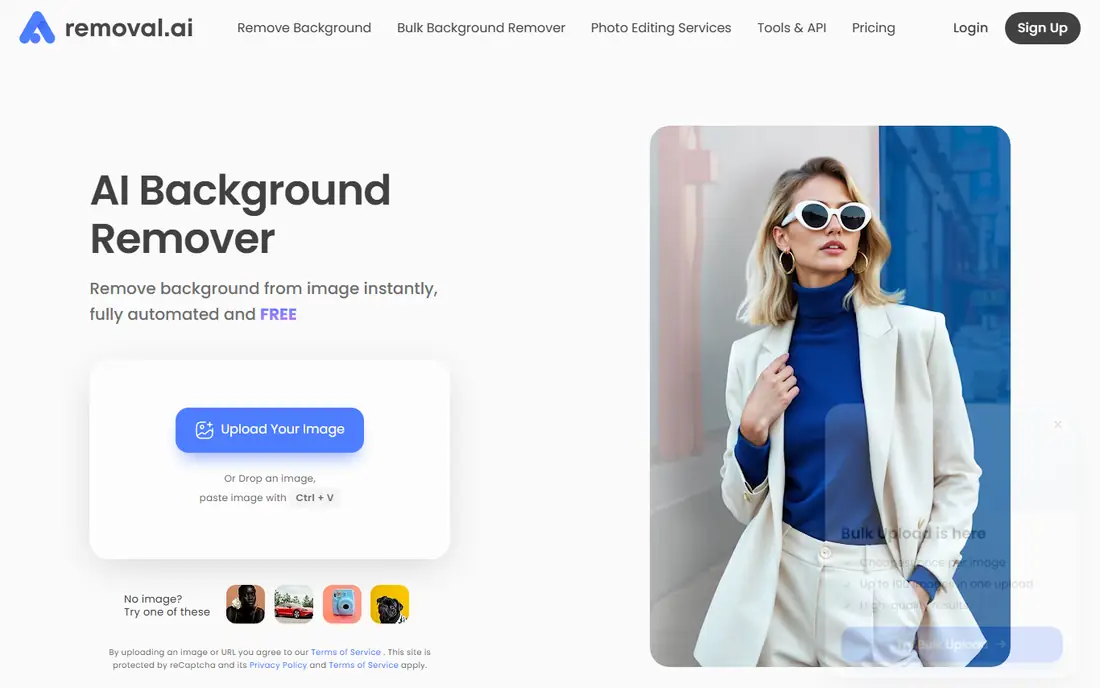Click the removal.ai wordmark text
This screenshot has height=688, width=1100.
point(129,28)
